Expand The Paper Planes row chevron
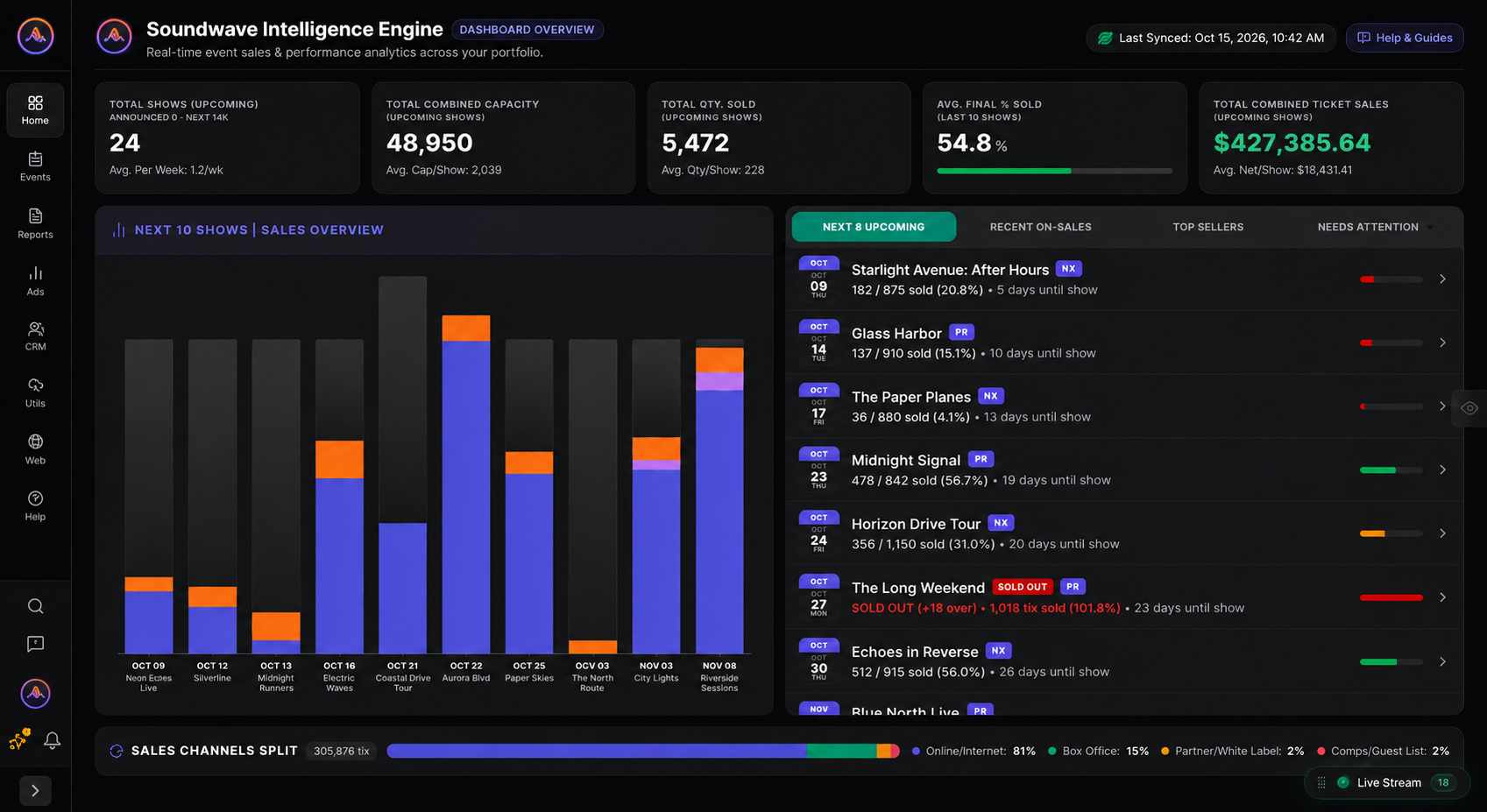The height and width of the screenshot is (812, 1487). tap(1442, 406)
